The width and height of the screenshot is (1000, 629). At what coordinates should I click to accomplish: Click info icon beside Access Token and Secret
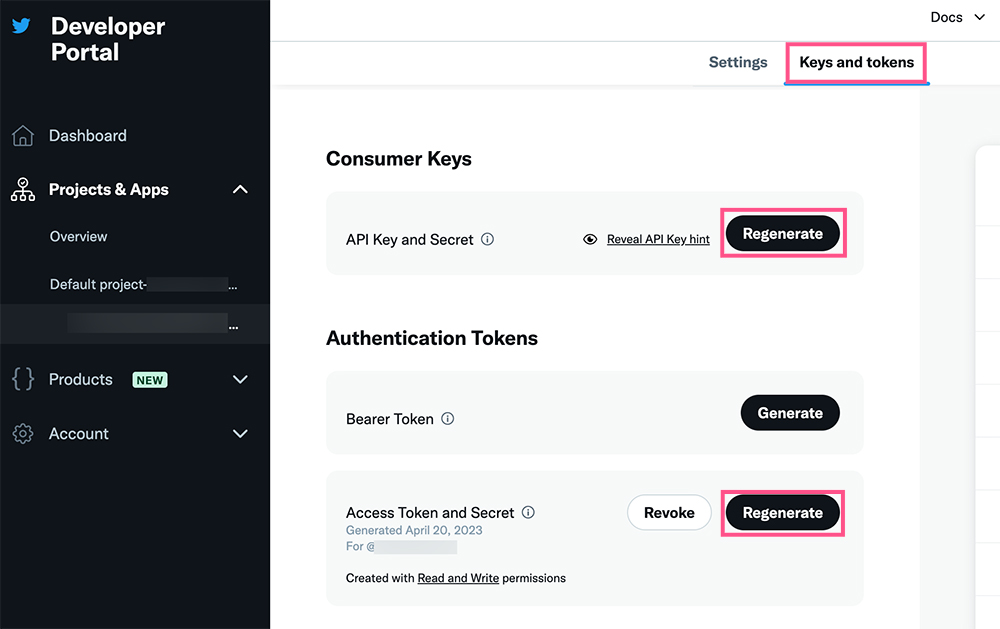point(528,512)
